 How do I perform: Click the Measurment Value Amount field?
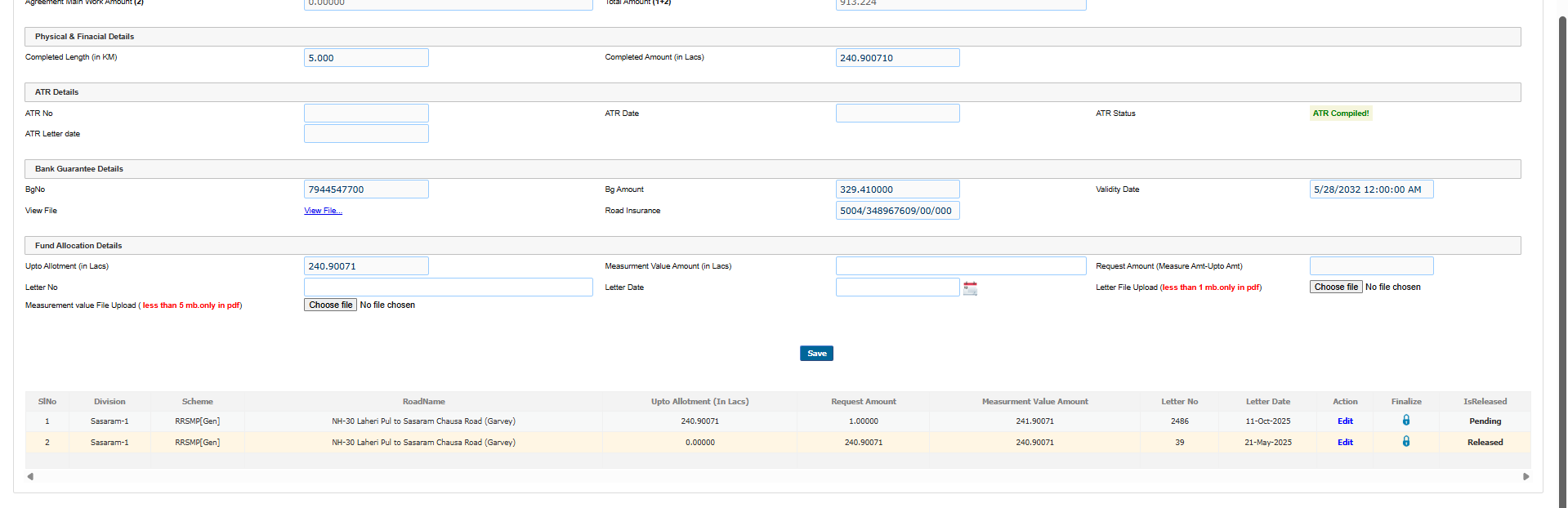click(x=960, y=266)
